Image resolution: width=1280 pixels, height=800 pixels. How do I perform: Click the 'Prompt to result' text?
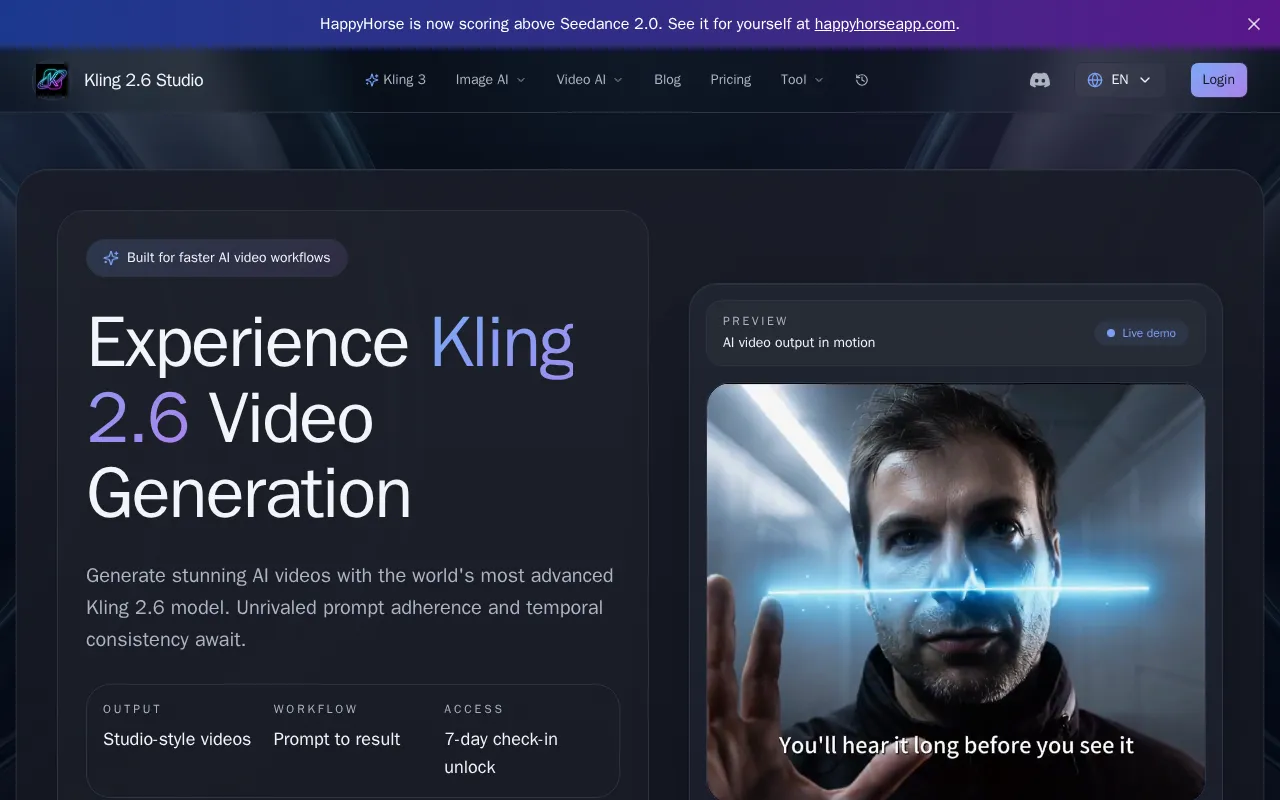(x=337, y=739)
